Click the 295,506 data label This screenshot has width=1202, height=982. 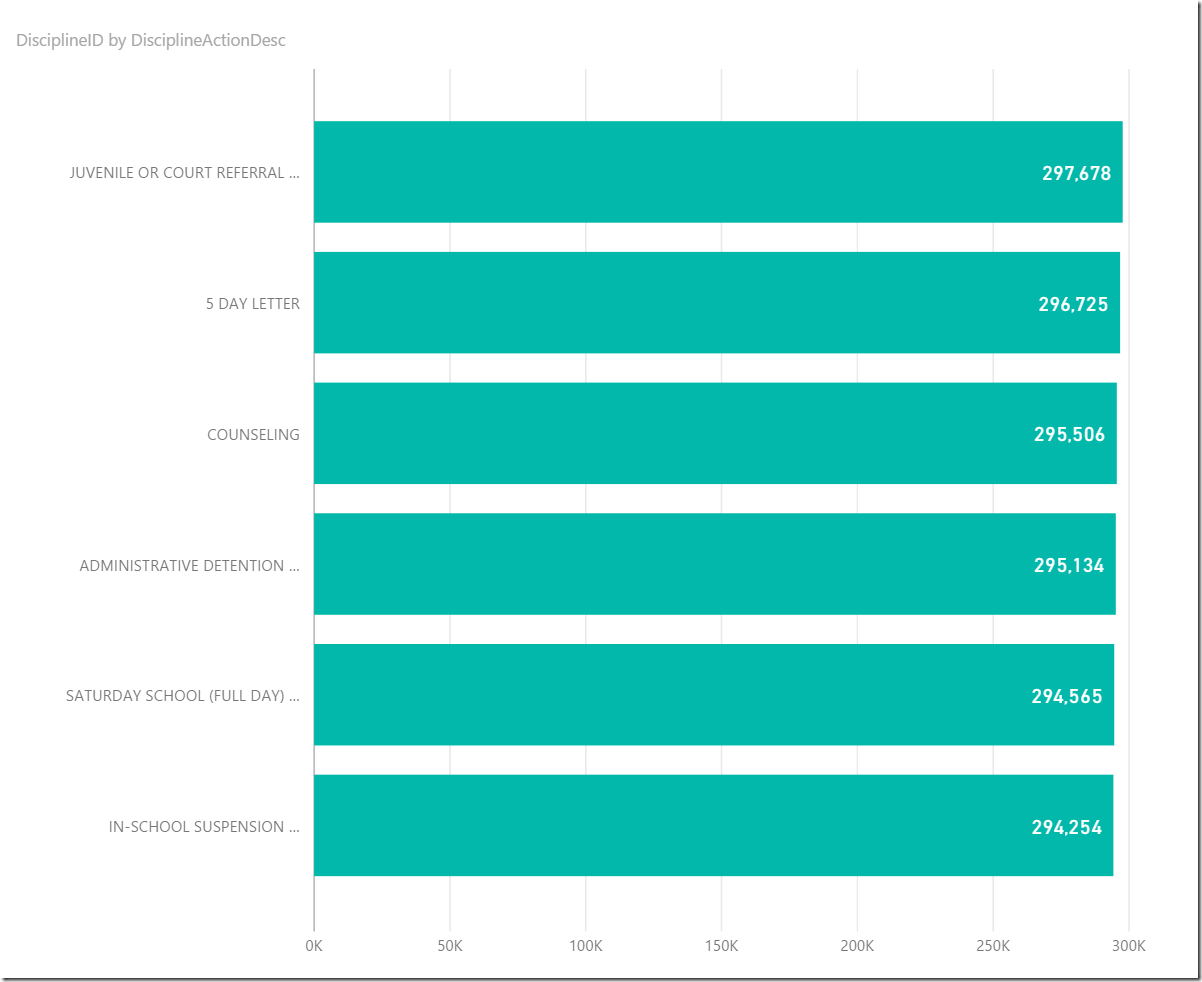(x=1069, y=435)
